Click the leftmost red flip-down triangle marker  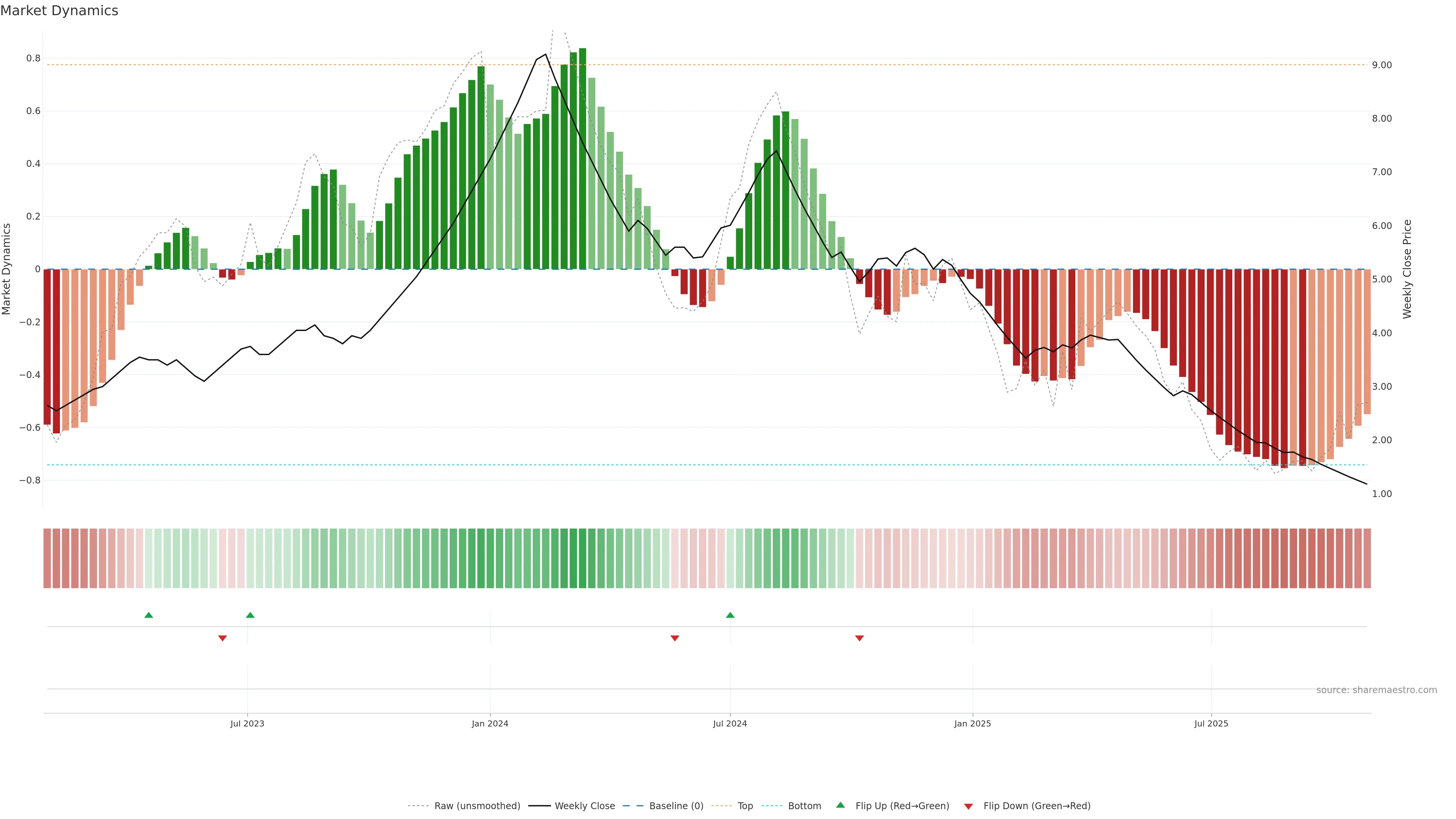tap(223, 638)
